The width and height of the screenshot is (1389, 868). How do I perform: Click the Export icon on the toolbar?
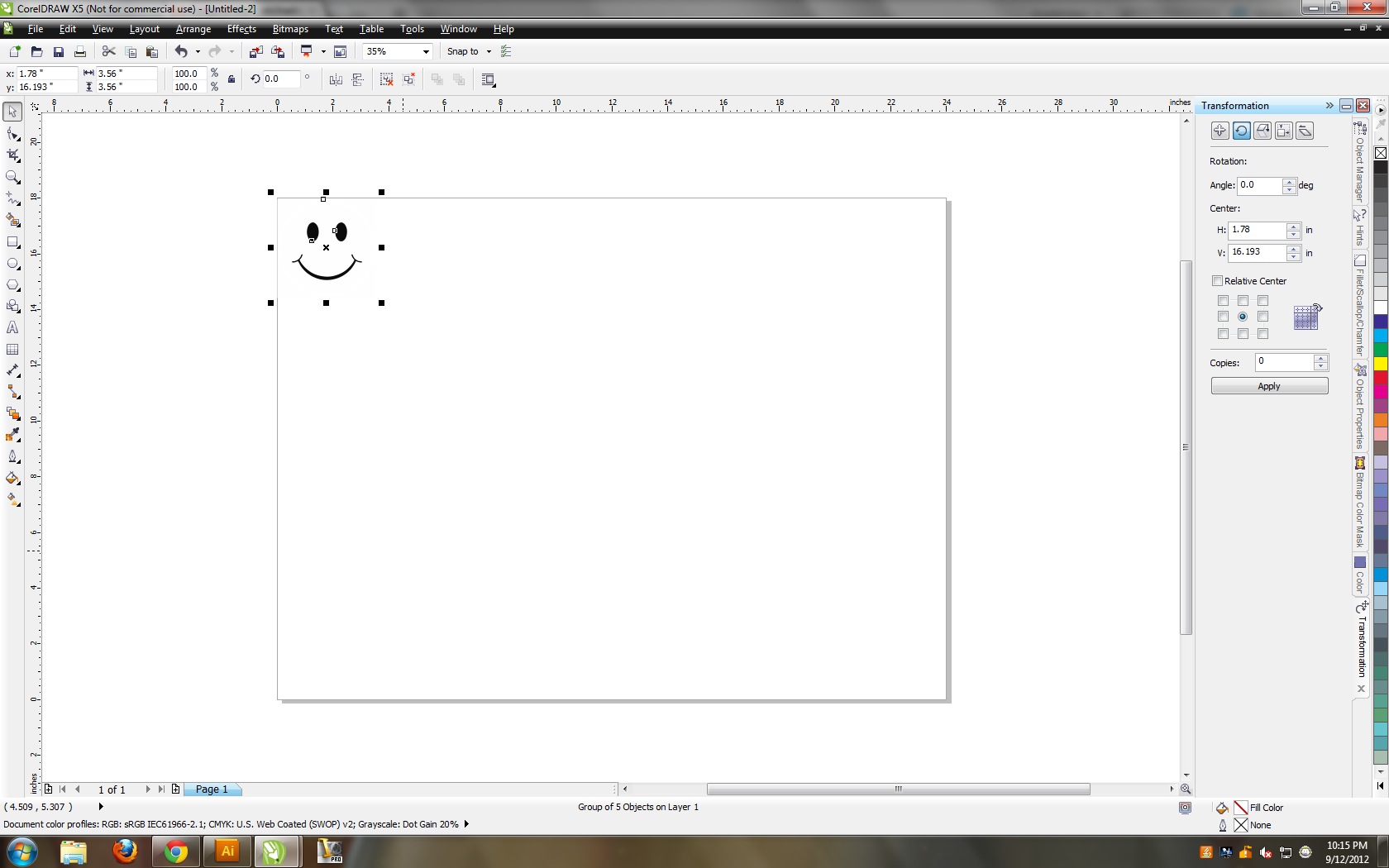[x=278, y=51]
